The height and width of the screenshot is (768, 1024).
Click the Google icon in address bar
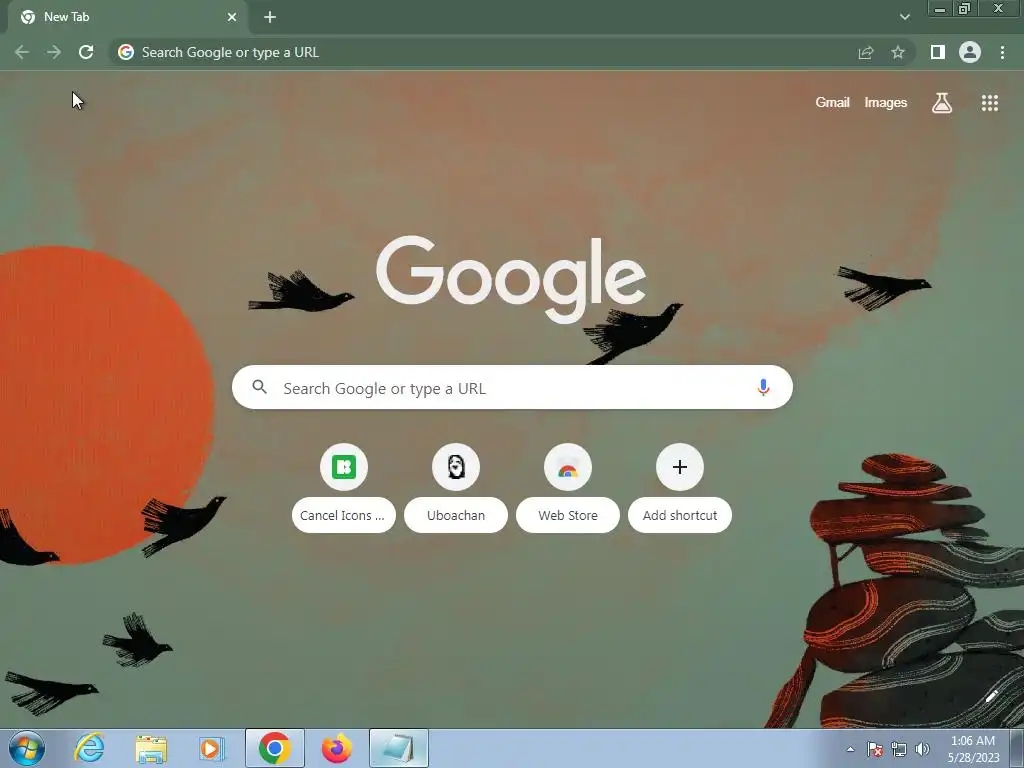pos(126,52)
